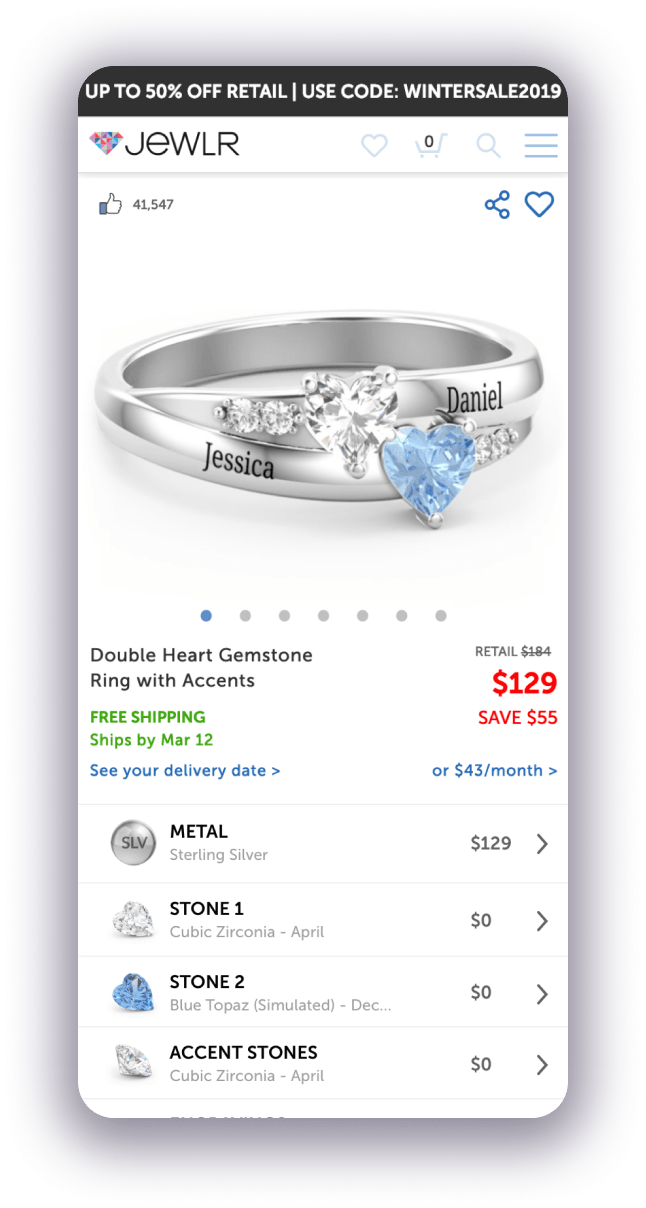This screenshot has width=646, height=1208.
Task: Click the search magnifier icon
Action: 488,146
